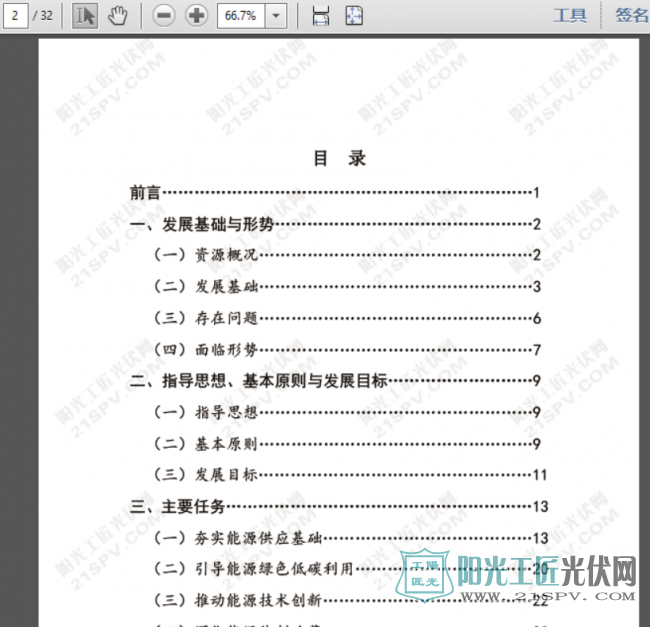The image size is (650, 627).
Task: Select the Hand pan tool
Action: point(118,16)
